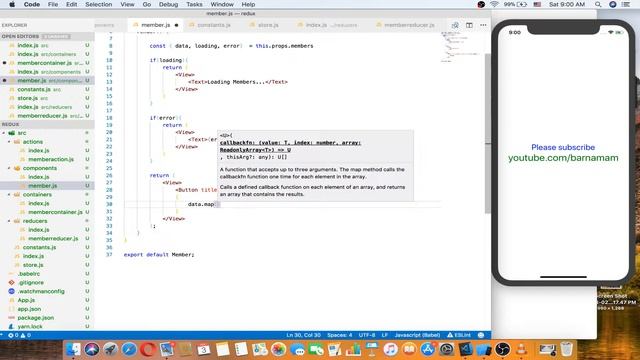
Task: Change language mode via Javascript (Babel)
Action: tap(417, 335)
